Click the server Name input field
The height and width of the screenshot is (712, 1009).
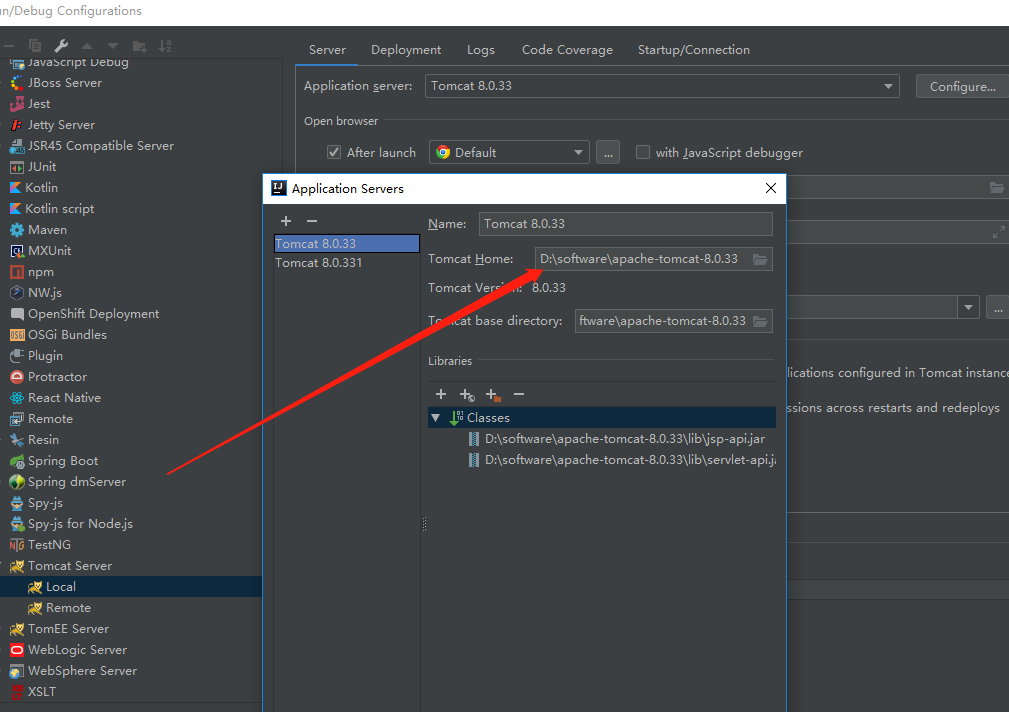(625, 224)
